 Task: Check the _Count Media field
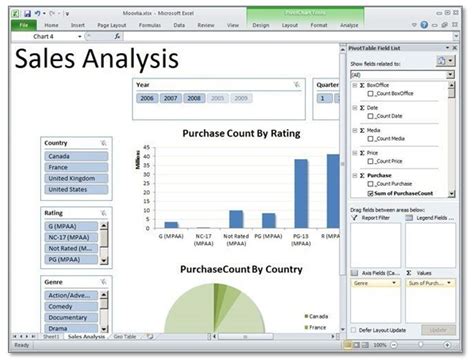(x=370, y=139)
